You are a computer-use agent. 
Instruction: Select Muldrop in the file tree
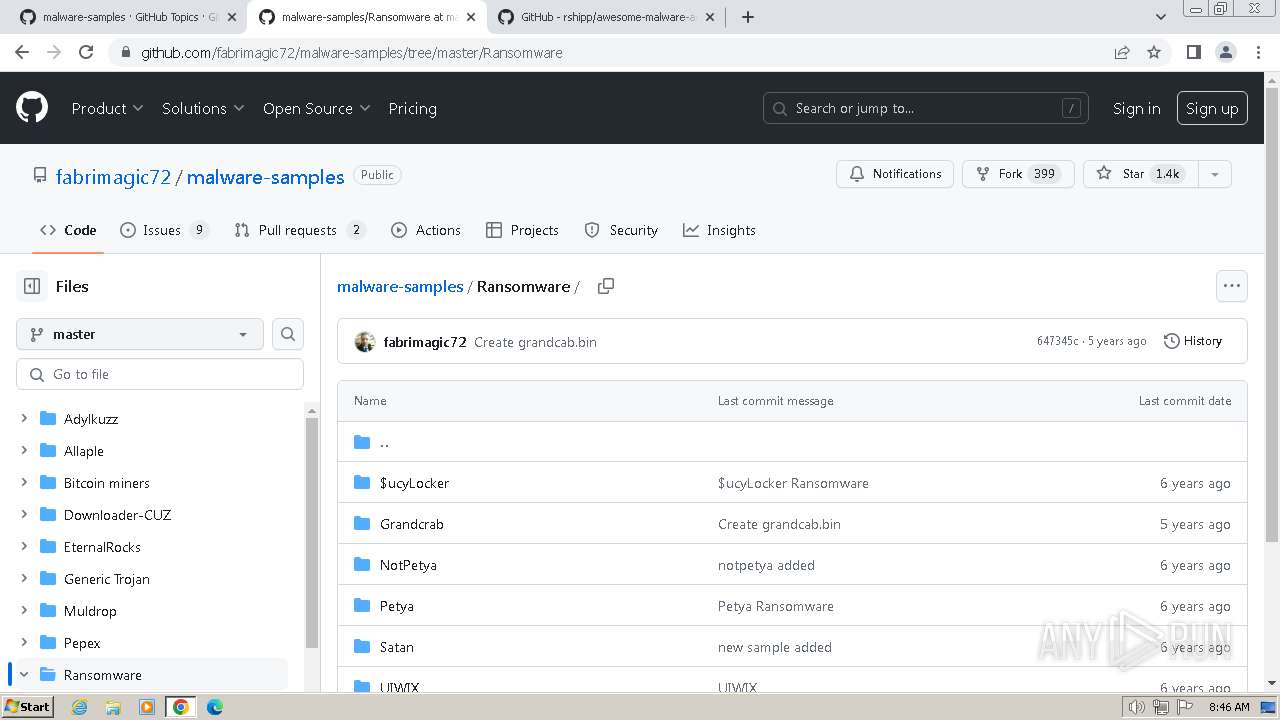point(90,611)
